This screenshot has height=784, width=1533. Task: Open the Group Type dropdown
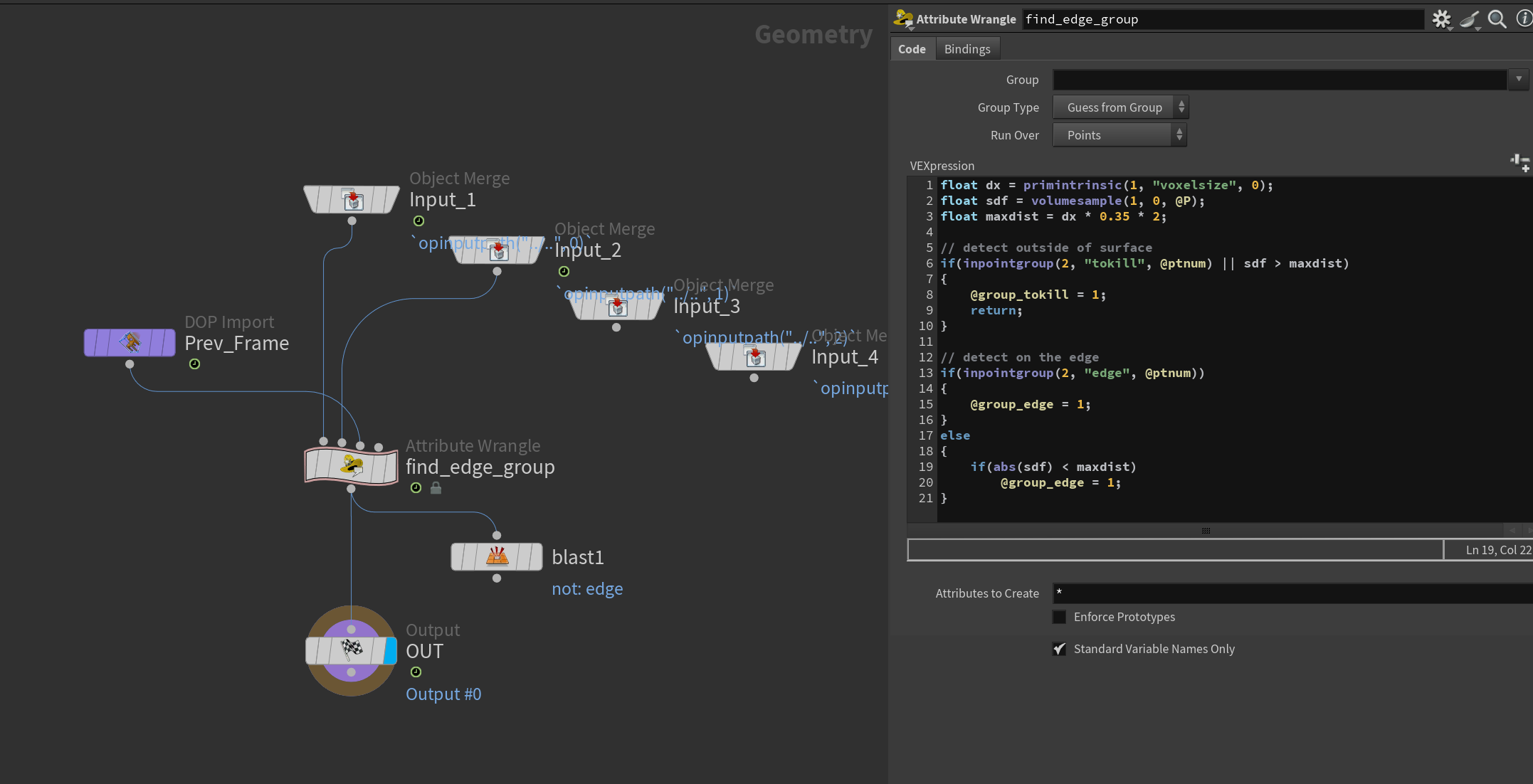[x=1120, y=107]
